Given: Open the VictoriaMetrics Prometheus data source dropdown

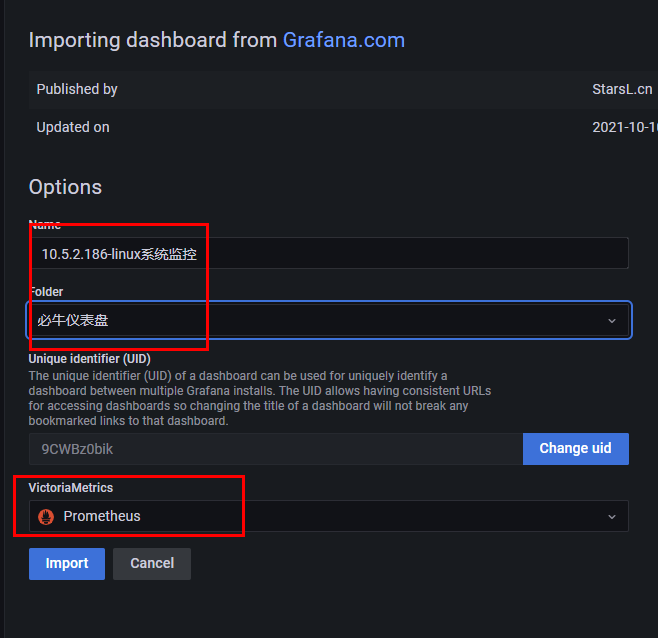Looking at the screenshot, I should tap(329, 516).
